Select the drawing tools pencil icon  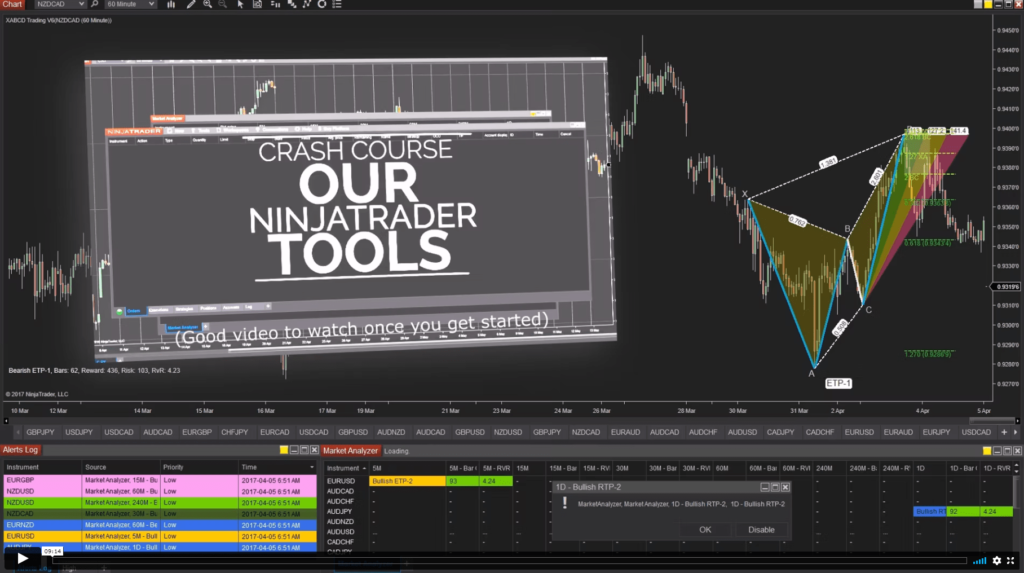pos(191,4)
